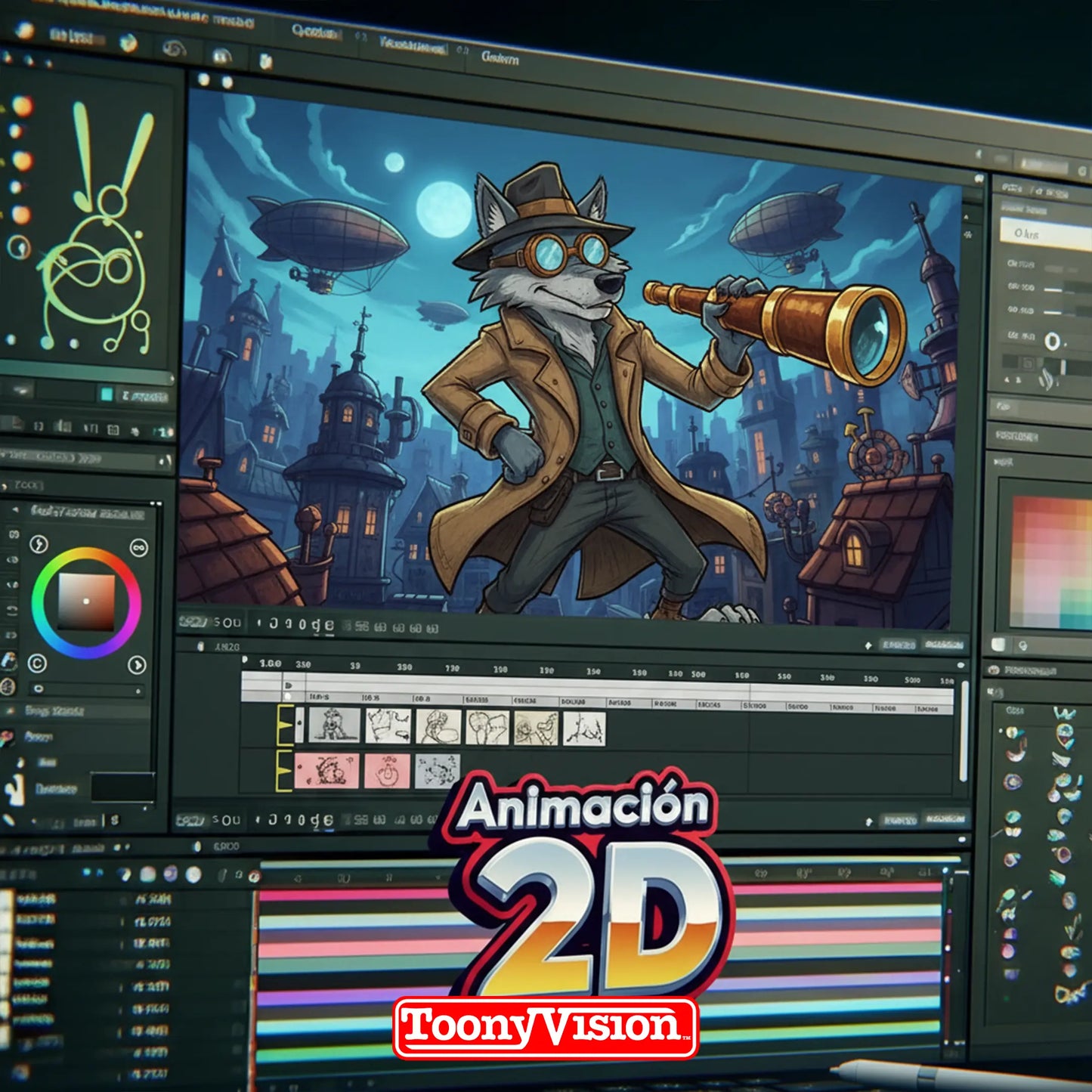This screenshot has width=1092, height=1092.
Task: Collapse the color picker panel with its left arrow
Action: click(x=15, y=509)
